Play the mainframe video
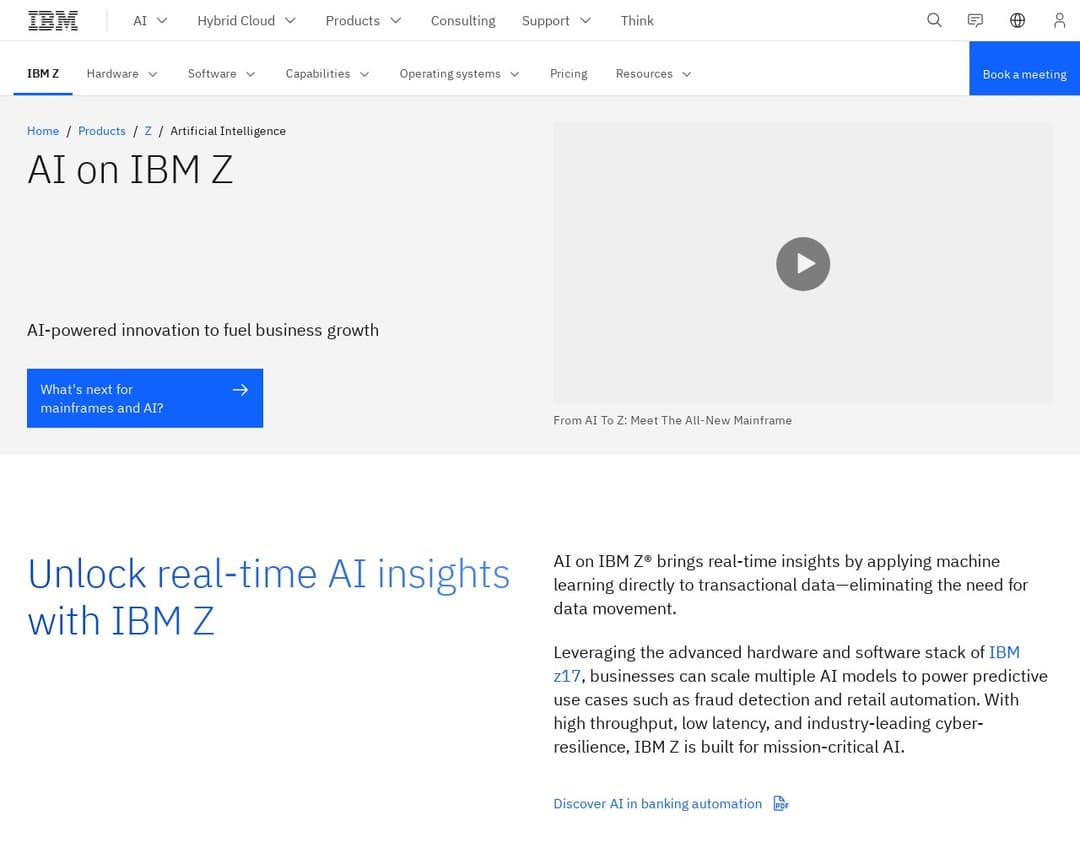The width and height of the screenshot is (1080, 864). 803,264
